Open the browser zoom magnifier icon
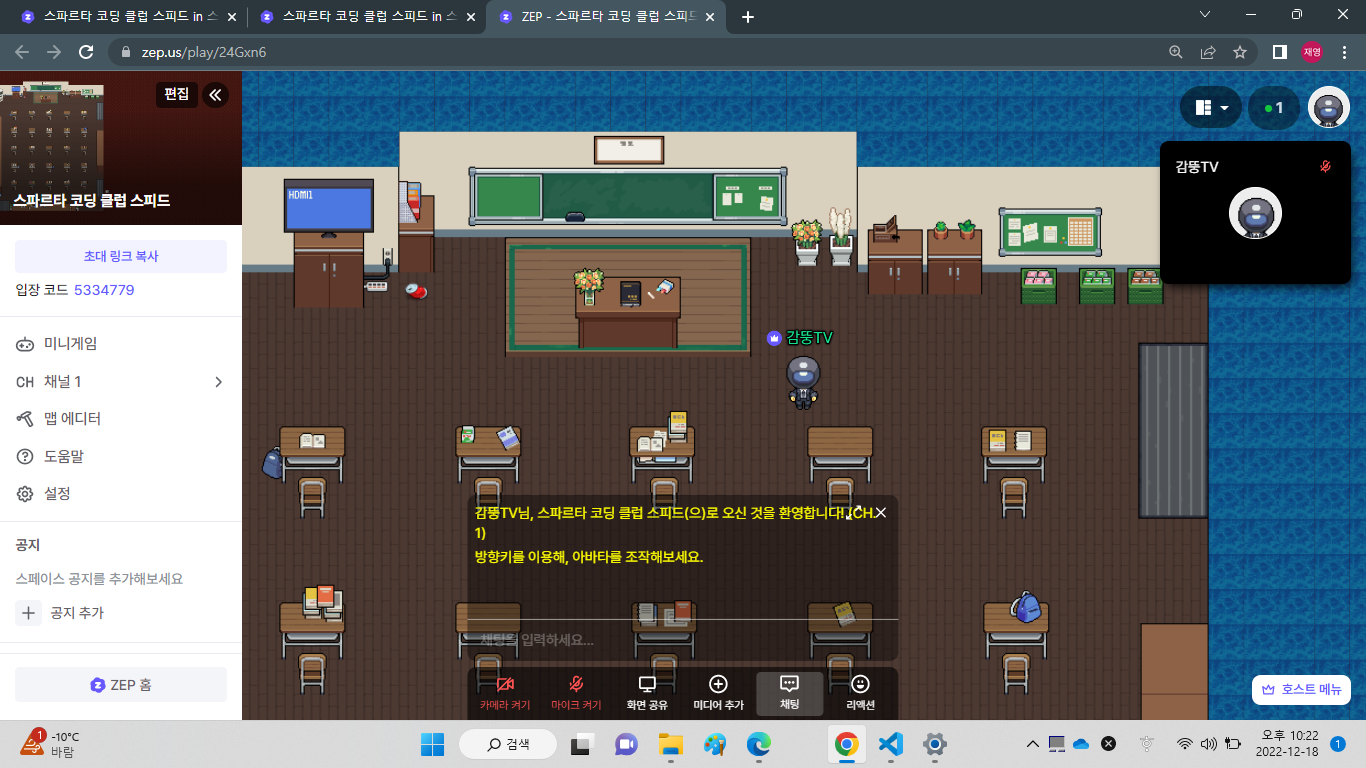 1176,52
